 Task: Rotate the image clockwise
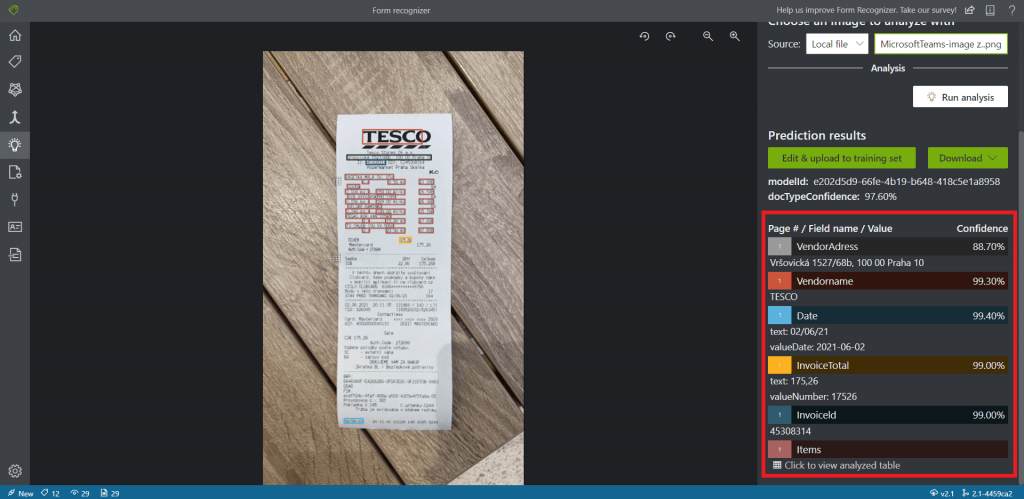(670, 36)
